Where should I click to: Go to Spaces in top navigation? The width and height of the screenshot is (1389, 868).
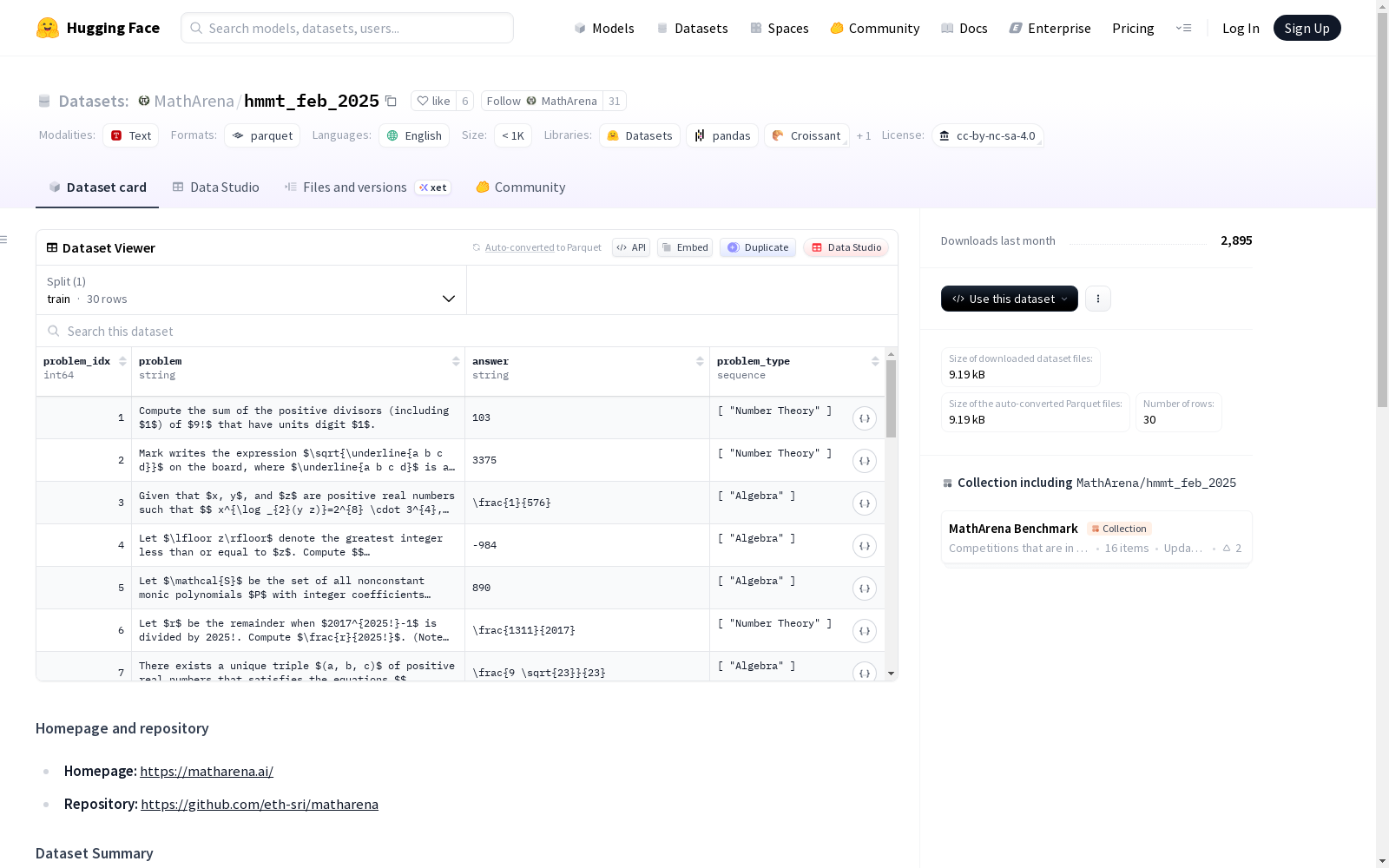coord(780,28)
